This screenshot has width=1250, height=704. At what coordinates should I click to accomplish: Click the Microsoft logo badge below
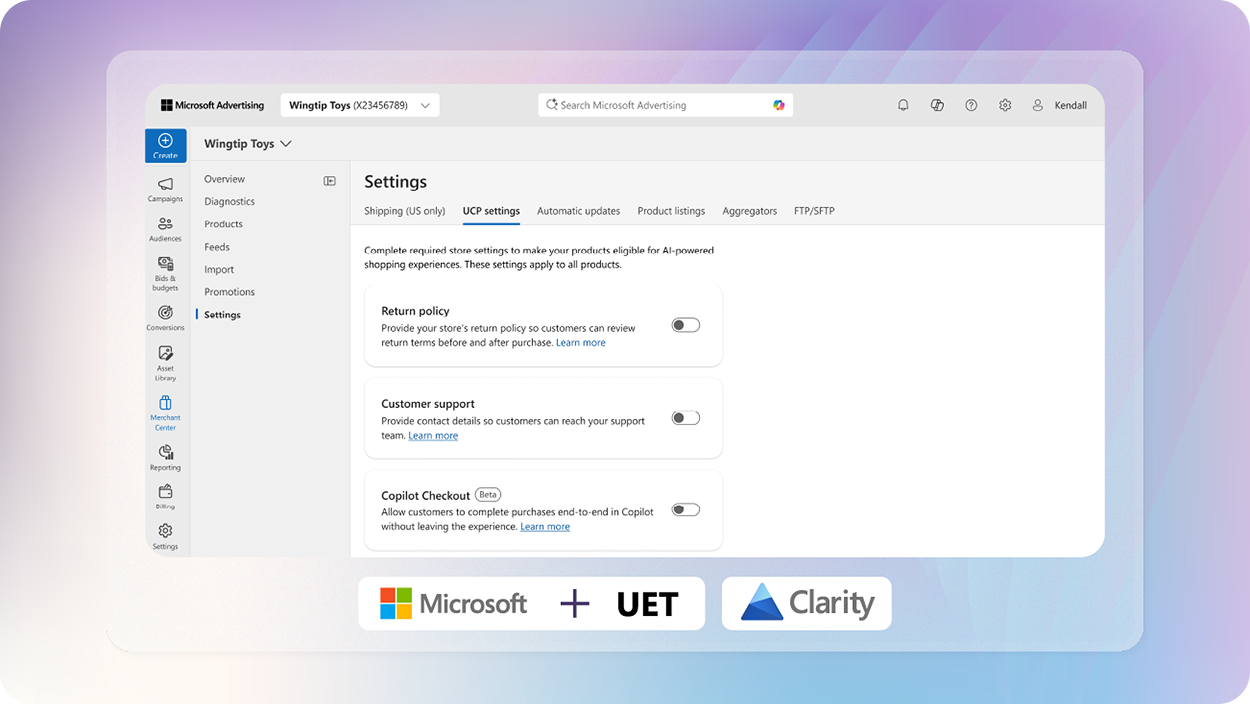(454, 603)
